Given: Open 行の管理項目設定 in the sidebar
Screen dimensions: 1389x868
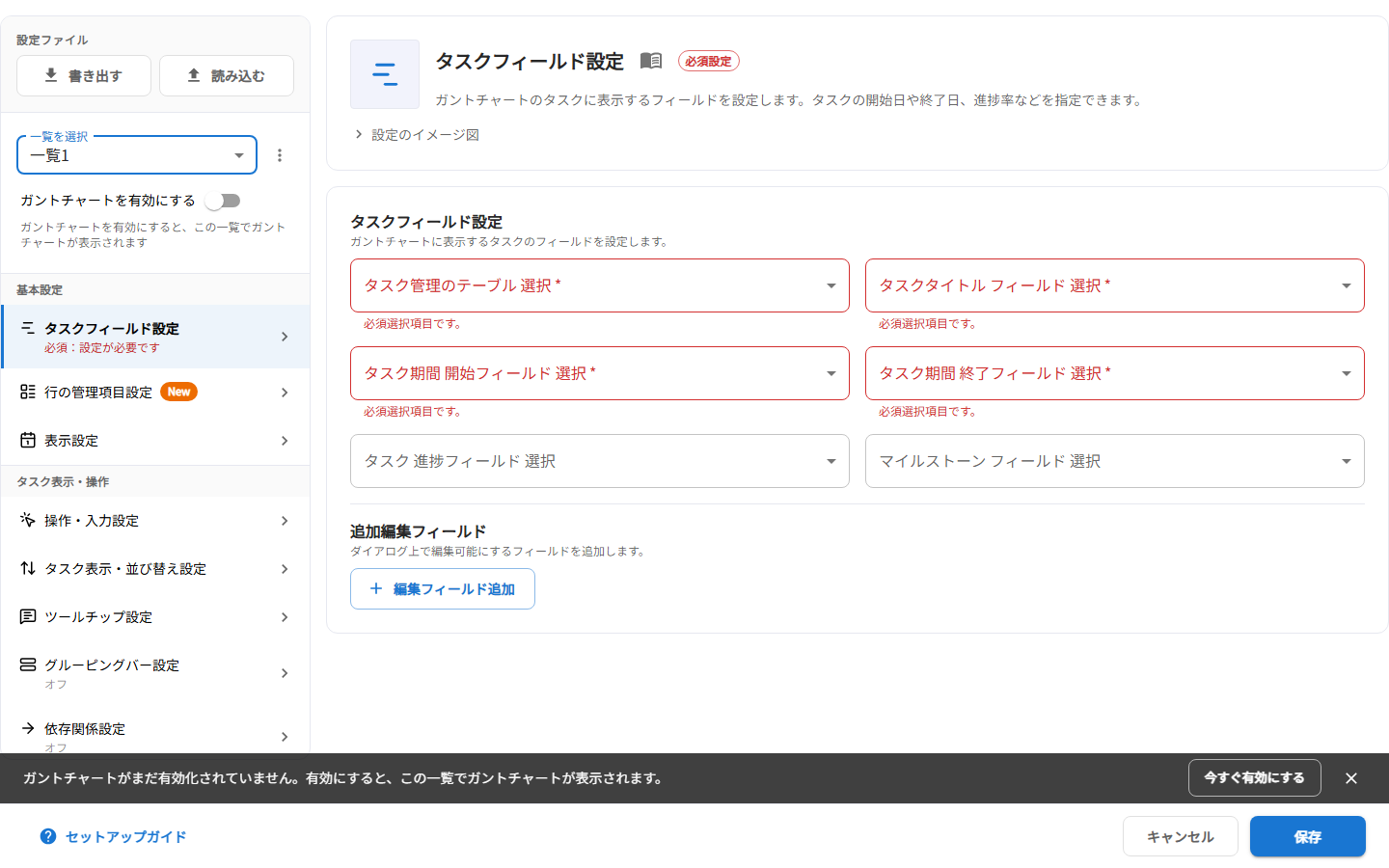Looking at the screenshot, I should (x=155, y=393).
